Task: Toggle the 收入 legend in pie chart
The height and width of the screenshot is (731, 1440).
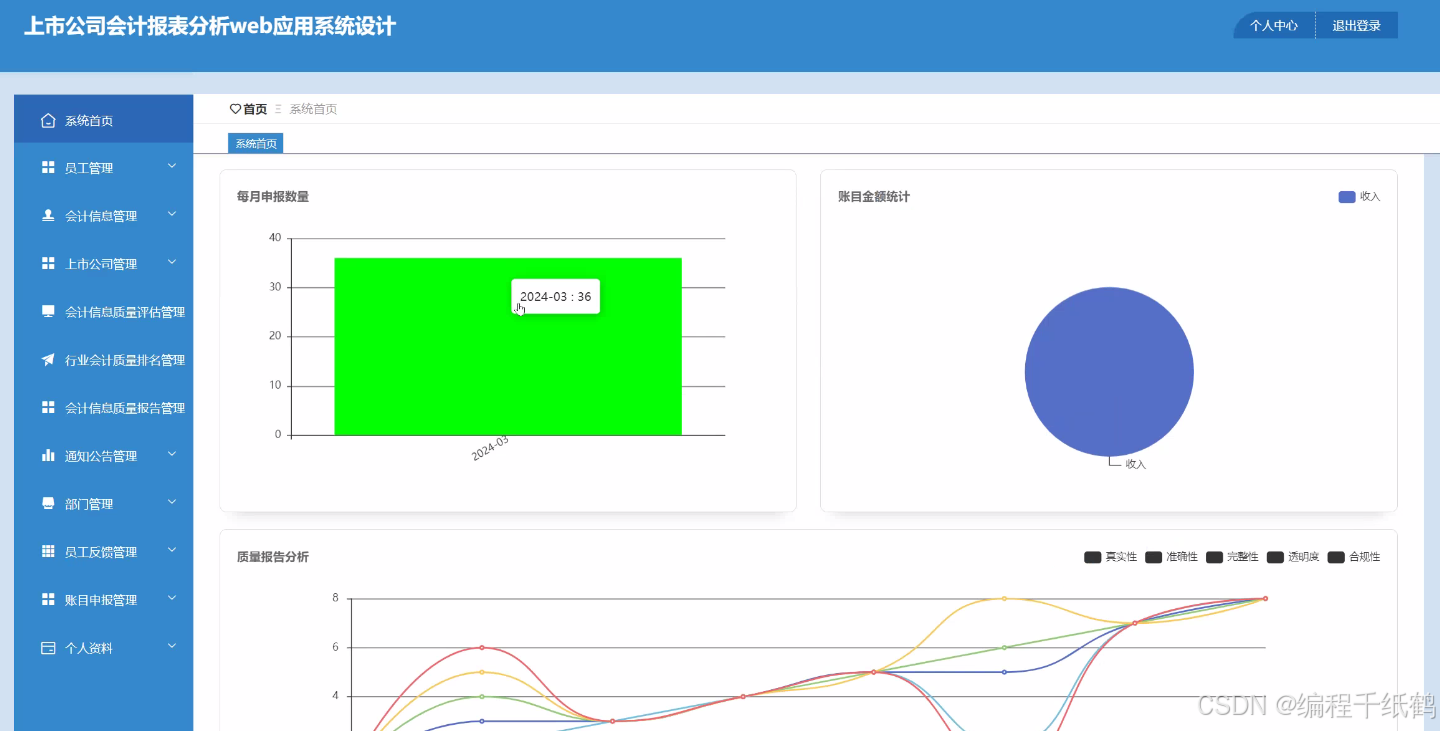Action: coord(1359,197)
